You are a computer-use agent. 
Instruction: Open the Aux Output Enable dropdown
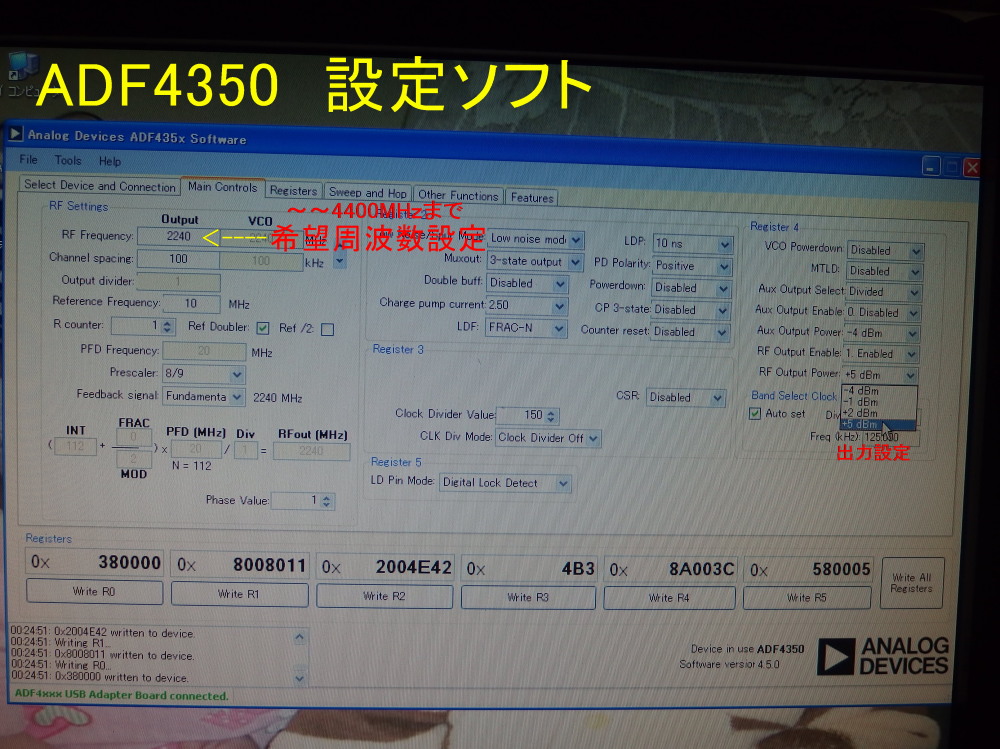(913, 313)
